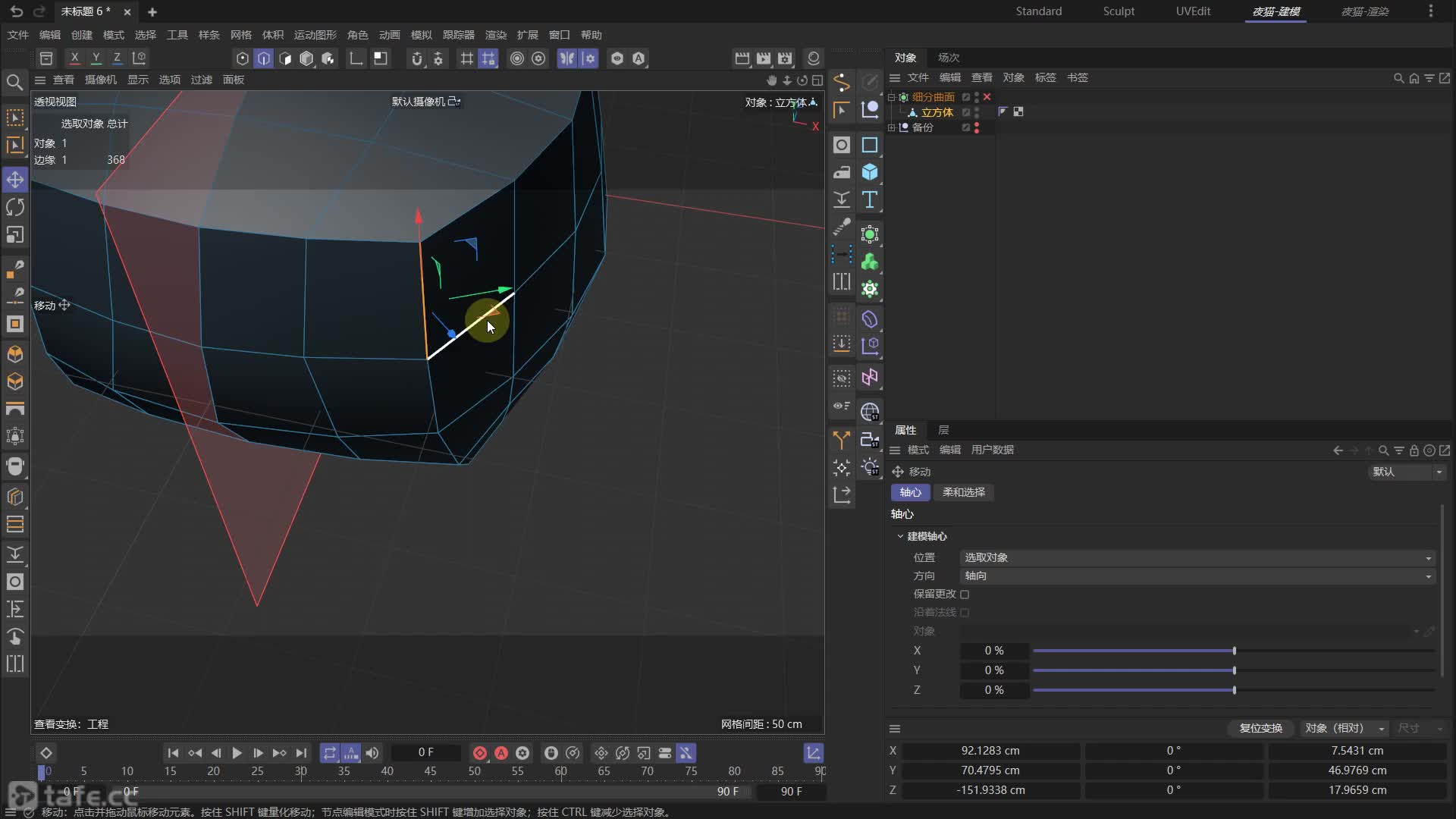Switch to edges mode in the top toolbar
Screen dimensions: 1456x819
[x=264, y=58]
